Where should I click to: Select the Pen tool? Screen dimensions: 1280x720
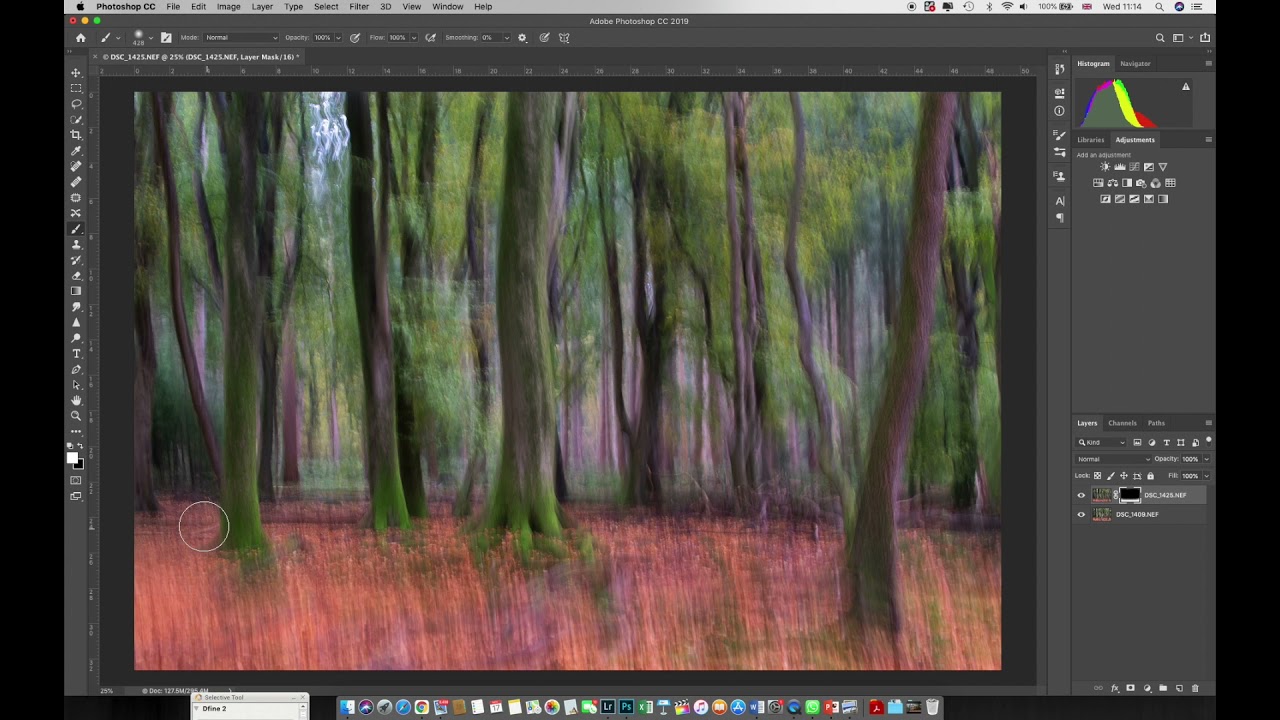[x=76, y=369]
